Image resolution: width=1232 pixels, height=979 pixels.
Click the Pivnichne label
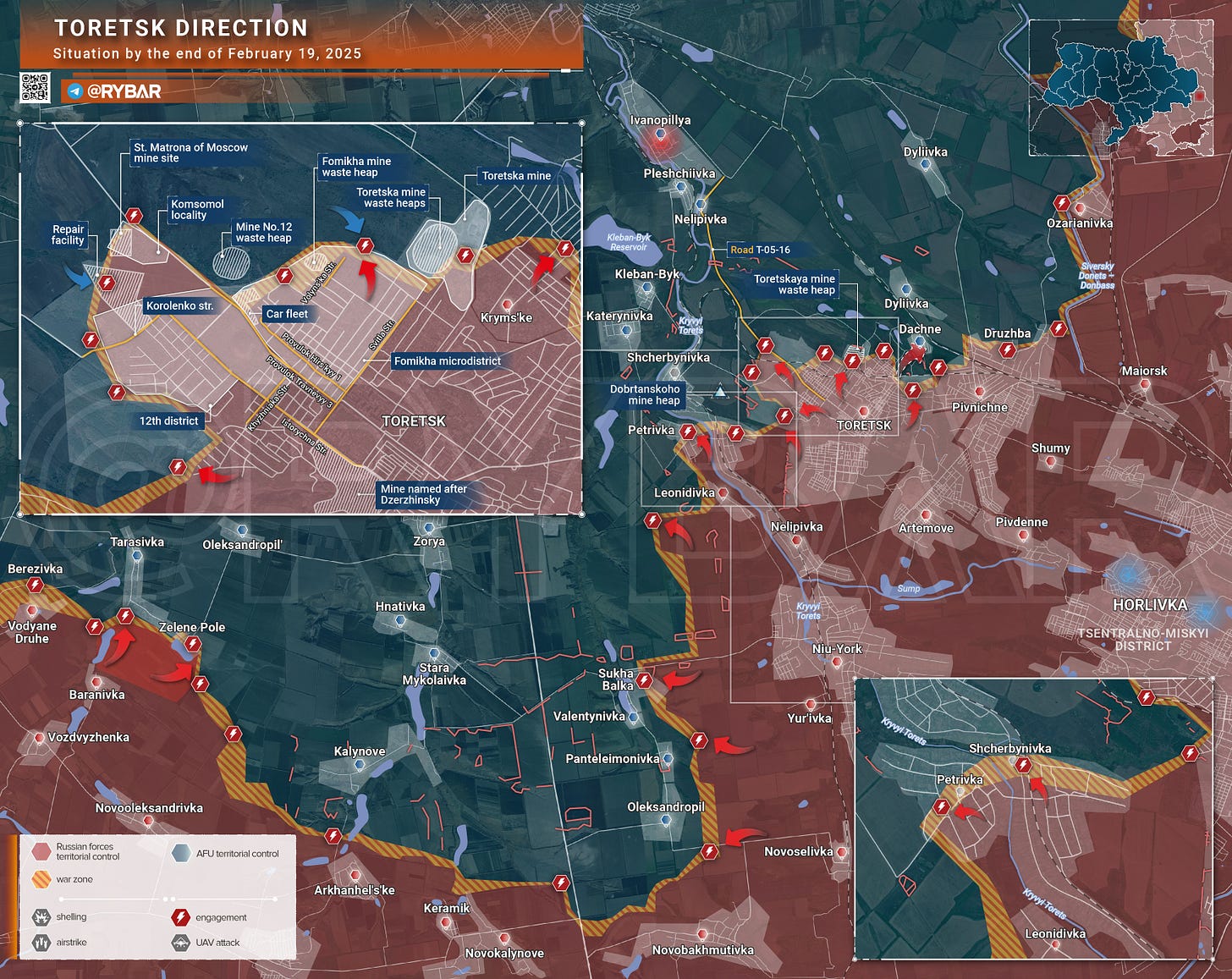pos(980,407)
